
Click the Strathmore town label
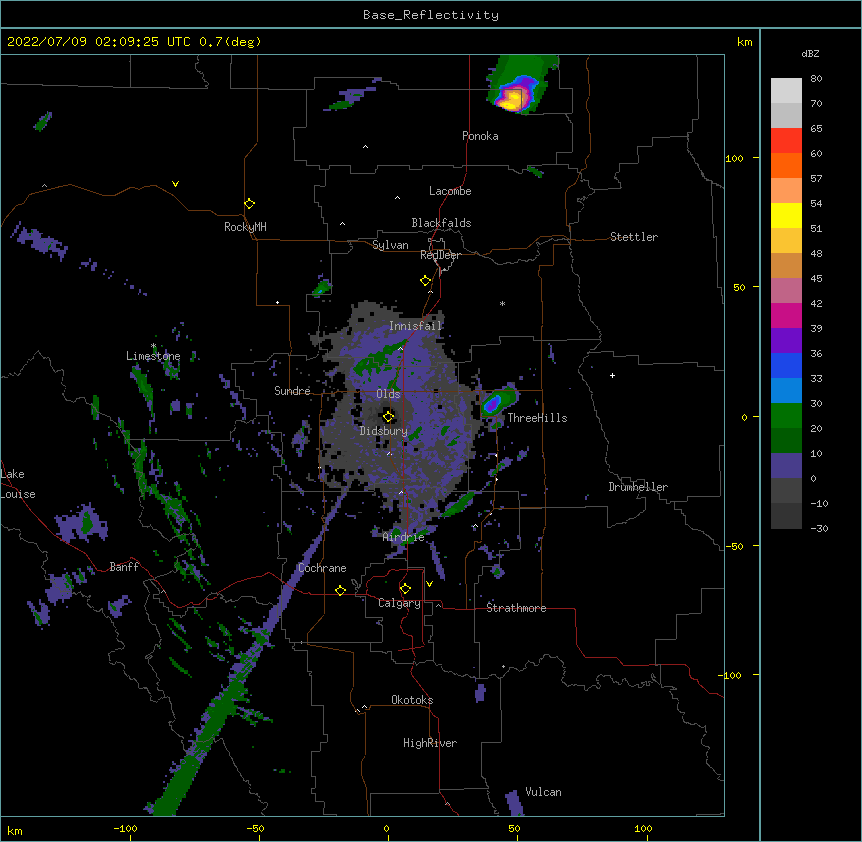(x=516, y=608)
